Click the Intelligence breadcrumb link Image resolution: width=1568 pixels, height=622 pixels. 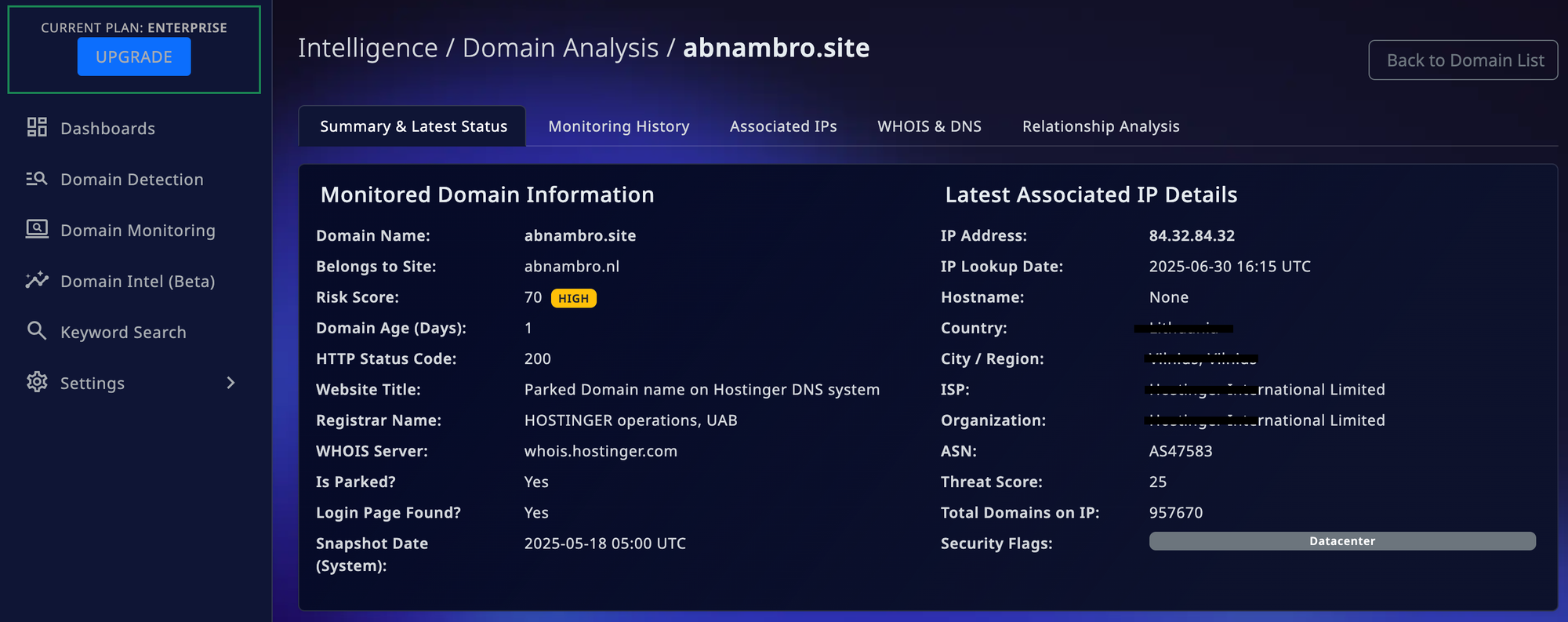tap(368, 48)
